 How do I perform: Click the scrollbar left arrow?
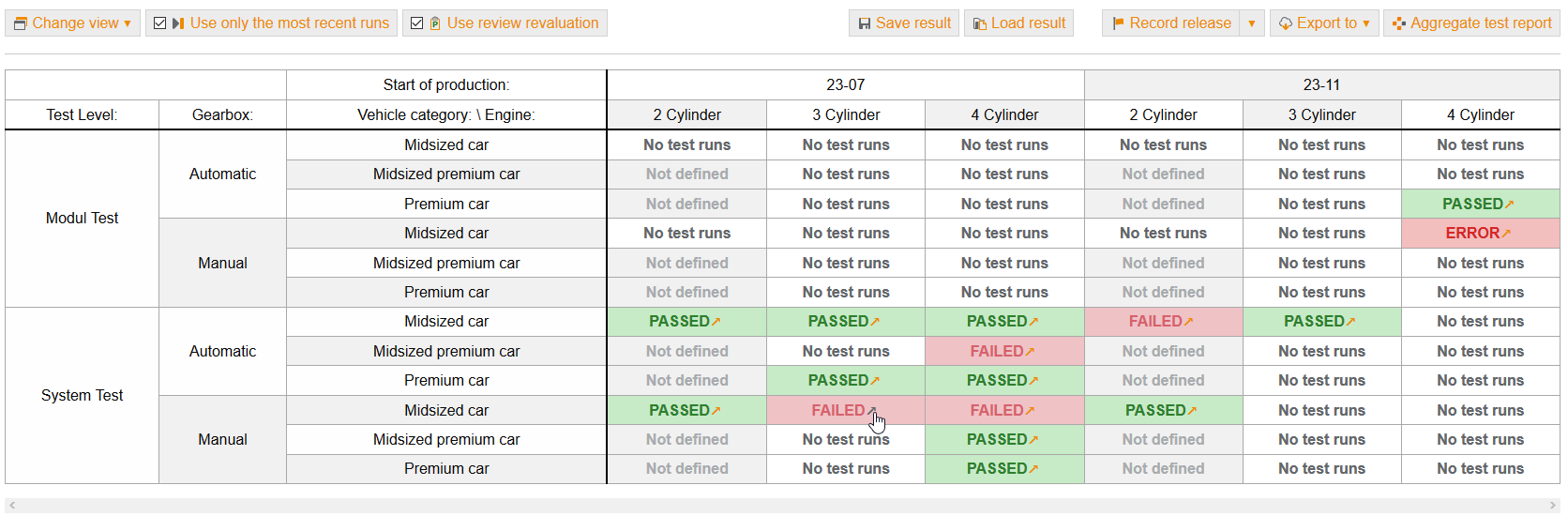(12, 506)
